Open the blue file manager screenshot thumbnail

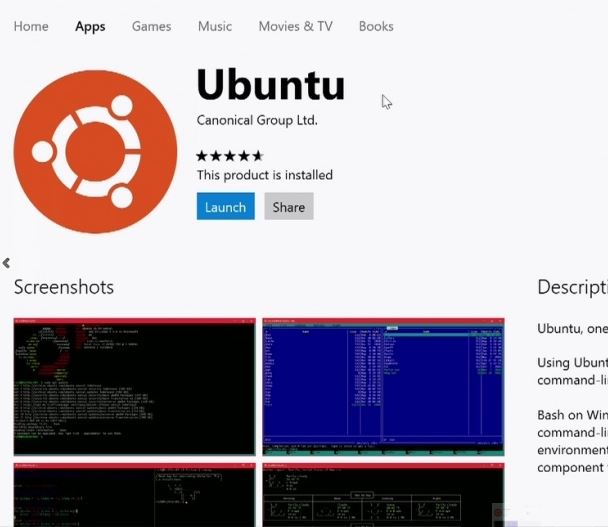coord(383,387)
